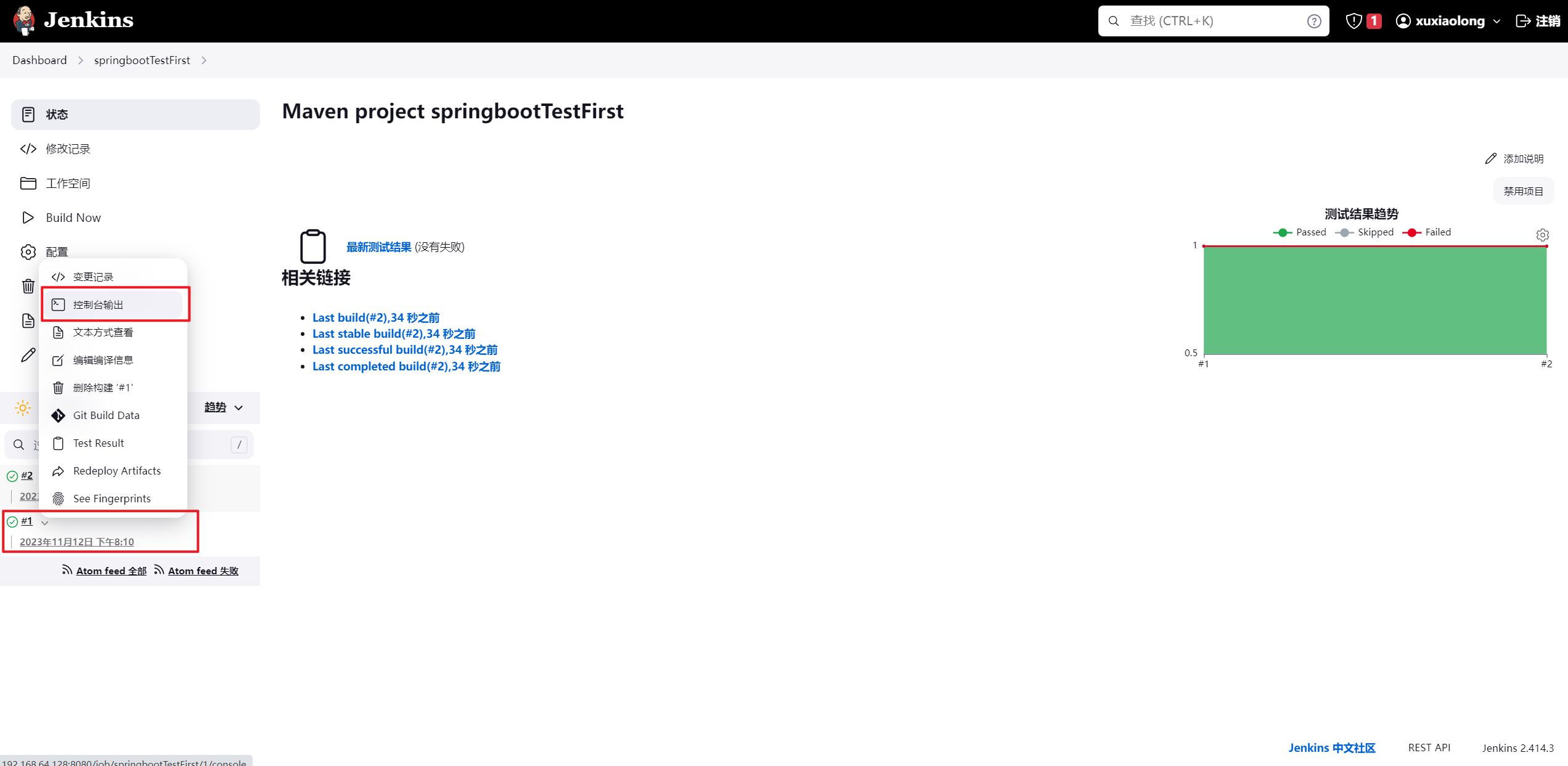Open the Dashboard breadcrumb link
The width and height of the screenshot is (1568, 766).
click(39, 60)
